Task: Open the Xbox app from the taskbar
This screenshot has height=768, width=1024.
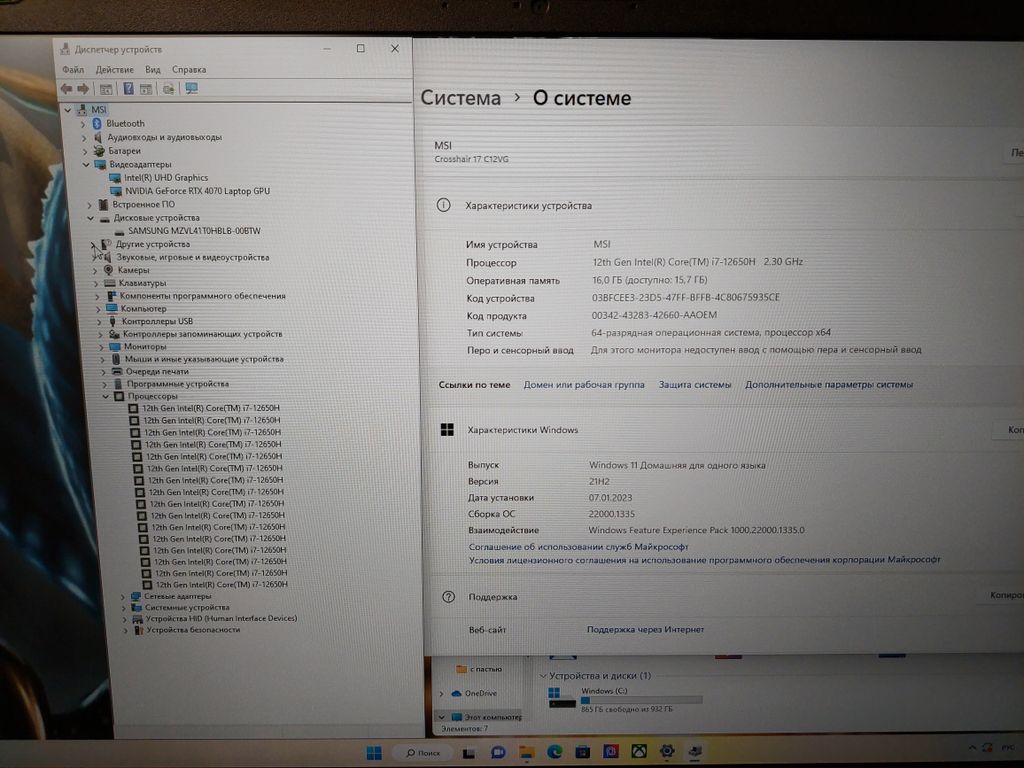Action: (639, 752)
